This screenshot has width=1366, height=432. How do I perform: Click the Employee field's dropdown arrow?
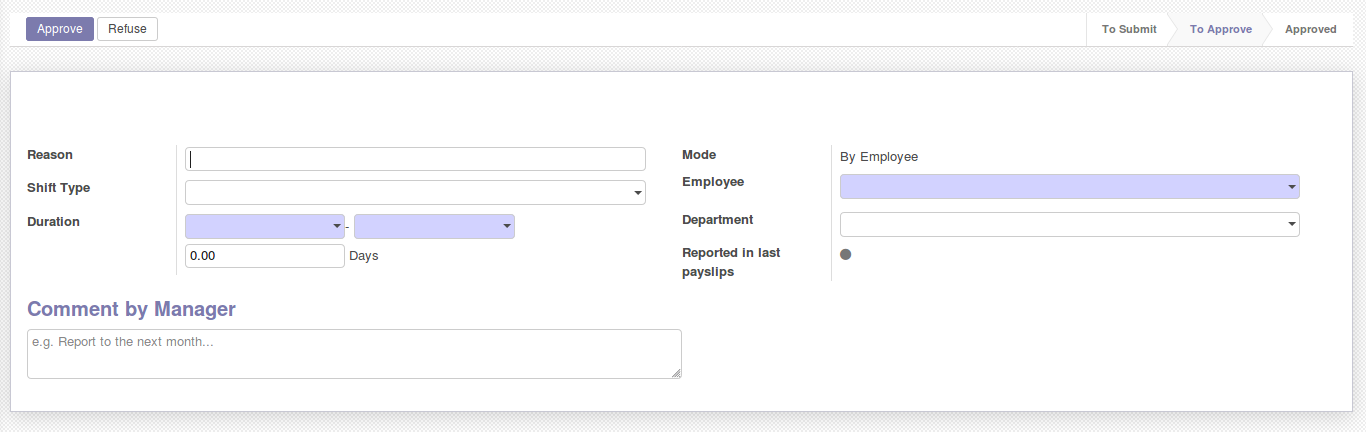(x=1292, y=187)
